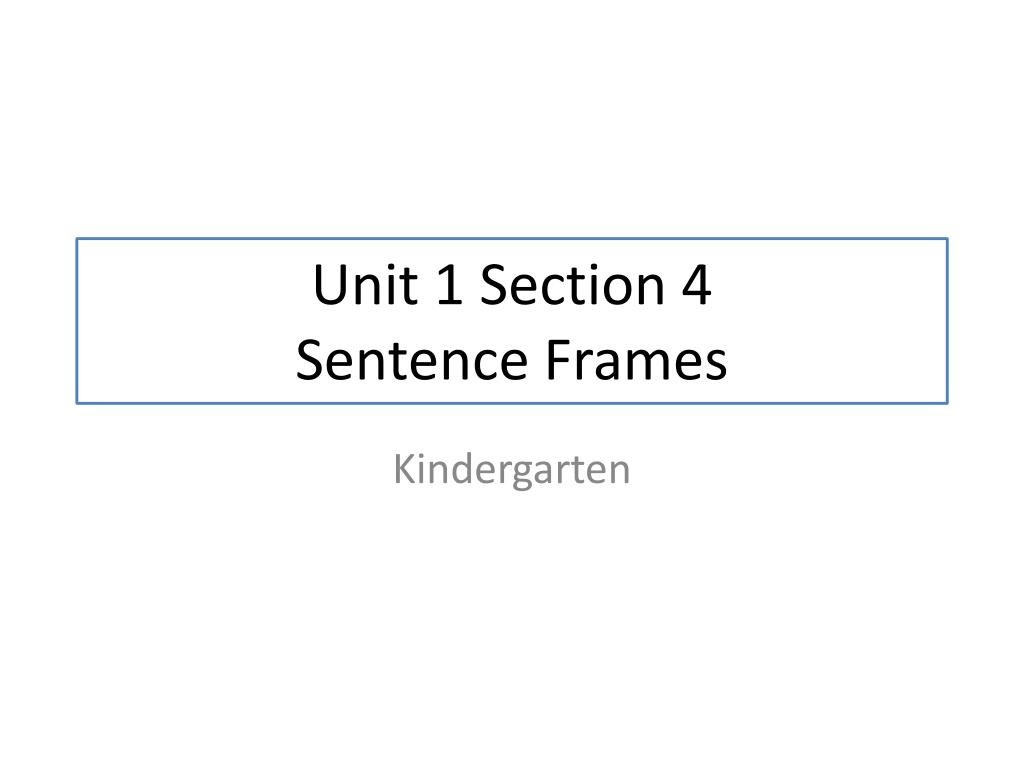This screenshot has height=768, width=1024.
Task: Click the final "n" in Kindergarten
Action: 619,474
